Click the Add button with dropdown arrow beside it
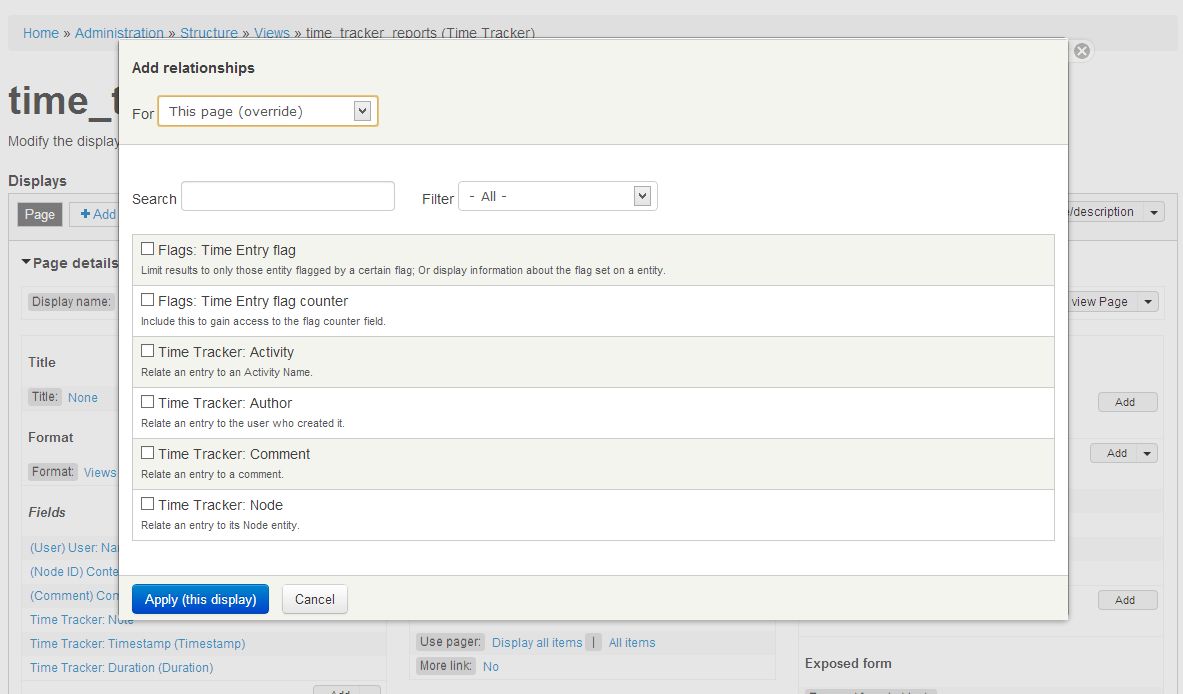The image size is (1183, 694). tap(1117, 453)
